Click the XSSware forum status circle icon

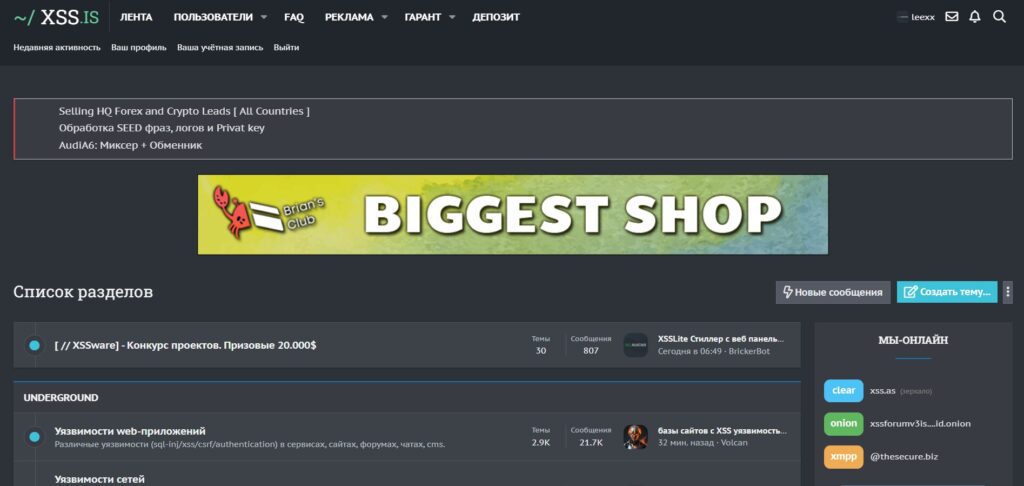pyautogui.click(x=35, y=345)
